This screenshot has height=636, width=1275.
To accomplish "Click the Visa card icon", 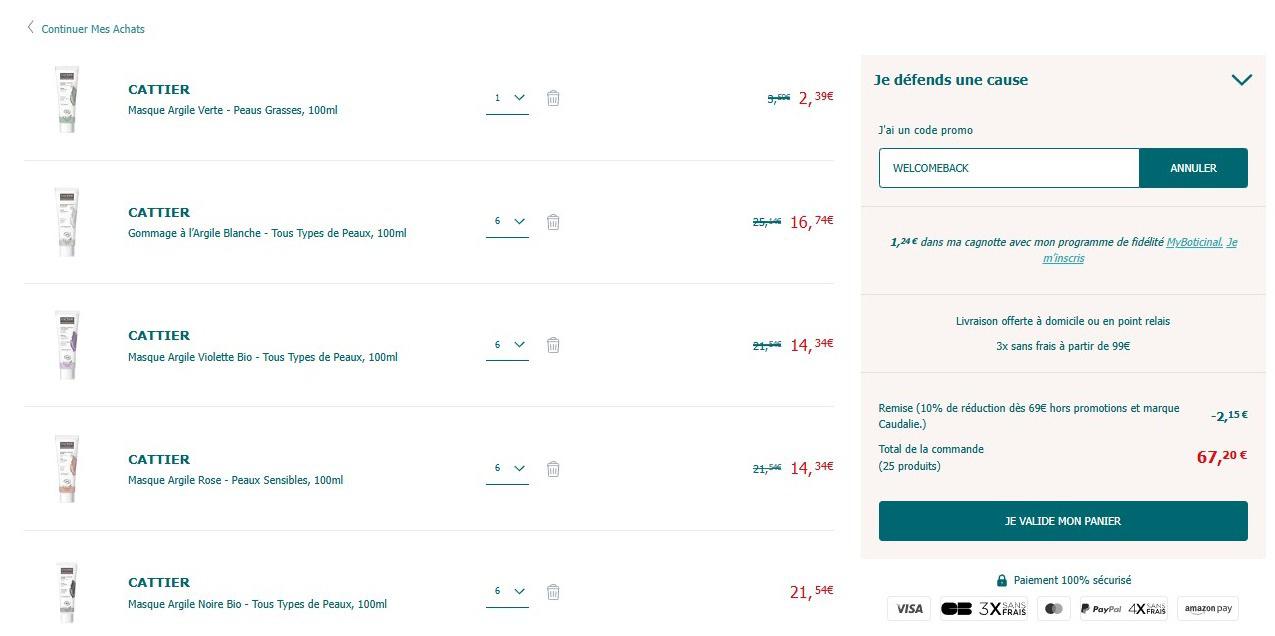I will coord(908,608).
